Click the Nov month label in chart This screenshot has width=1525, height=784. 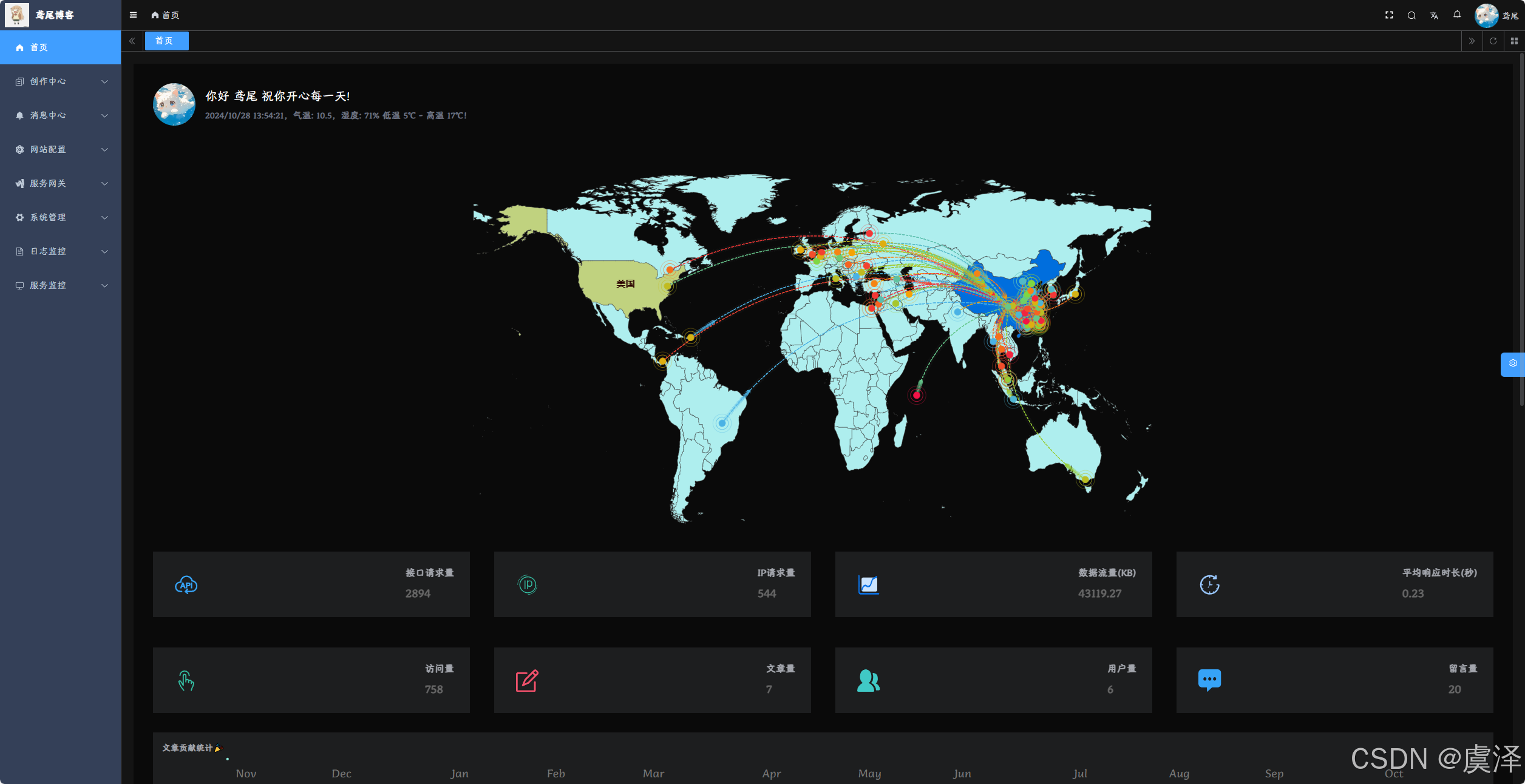tap(246, 774)
